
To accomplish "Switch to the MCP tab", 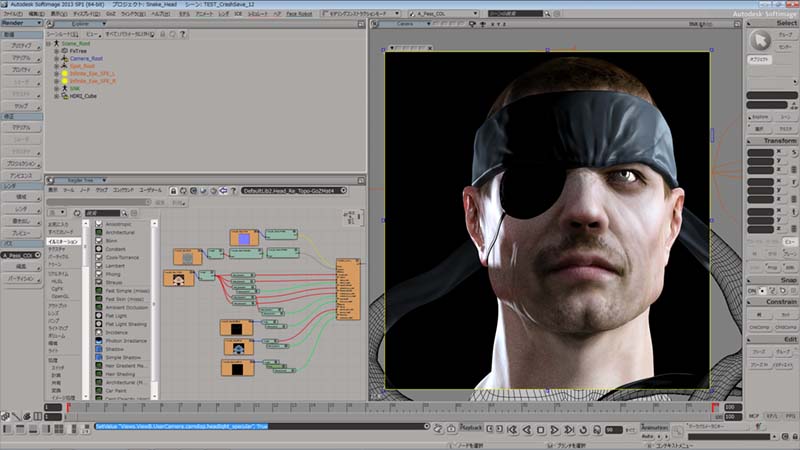I will point(754,416).
